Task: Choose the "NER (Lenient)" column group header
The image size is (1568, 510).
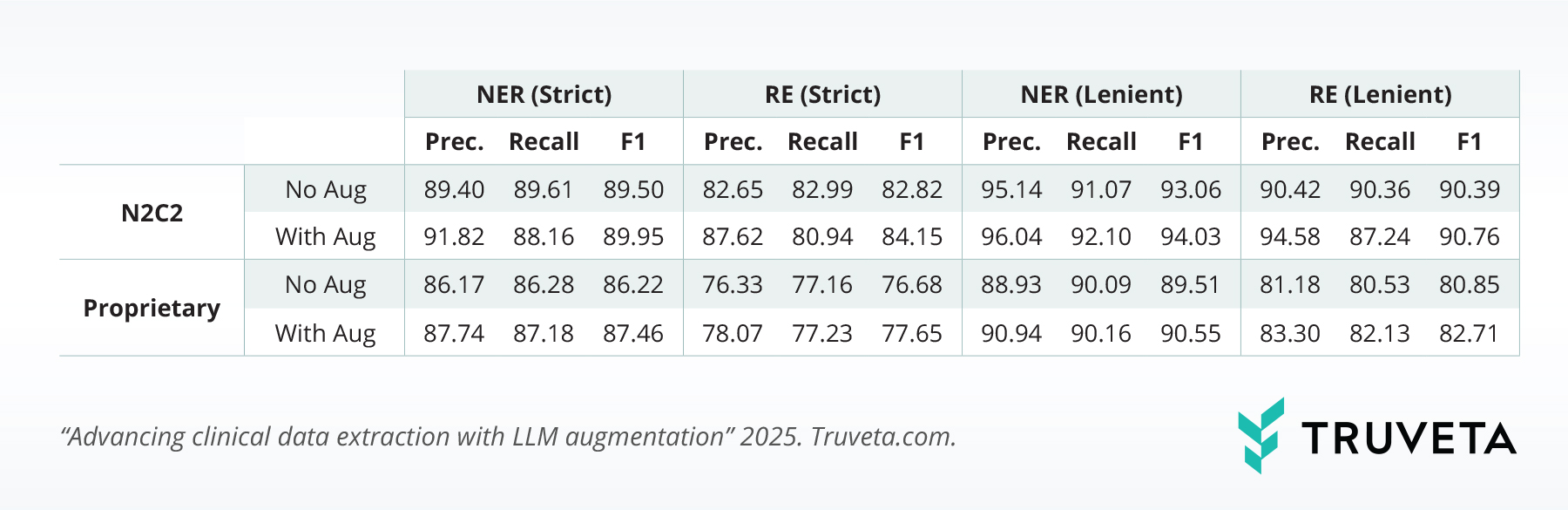Action: 1101,94
